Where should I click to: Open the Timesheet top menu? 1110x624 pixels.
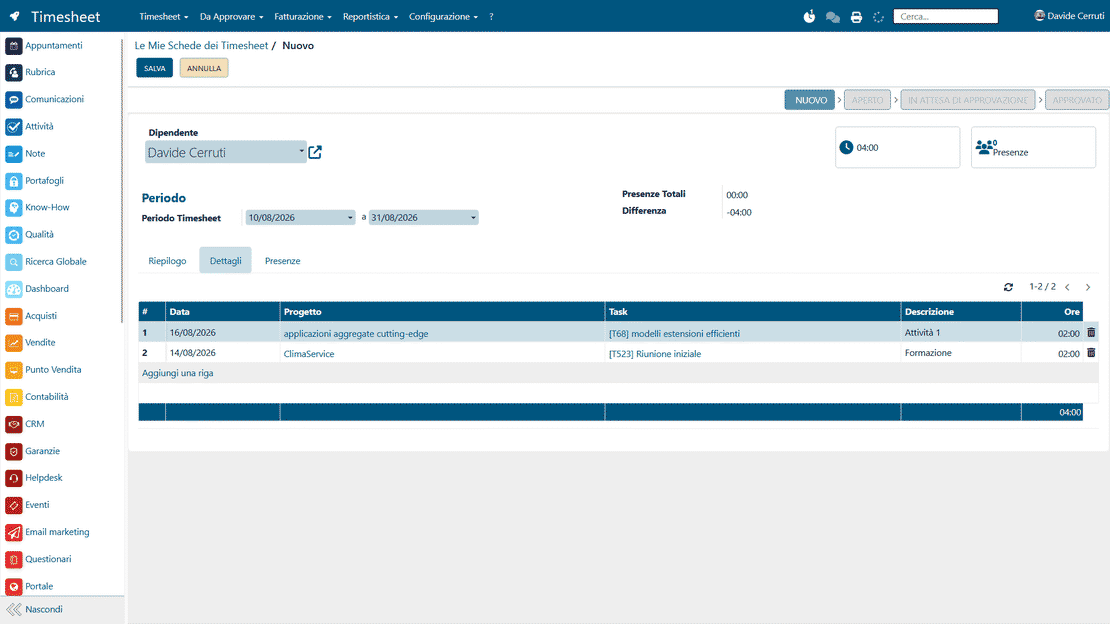click(164, 16)
